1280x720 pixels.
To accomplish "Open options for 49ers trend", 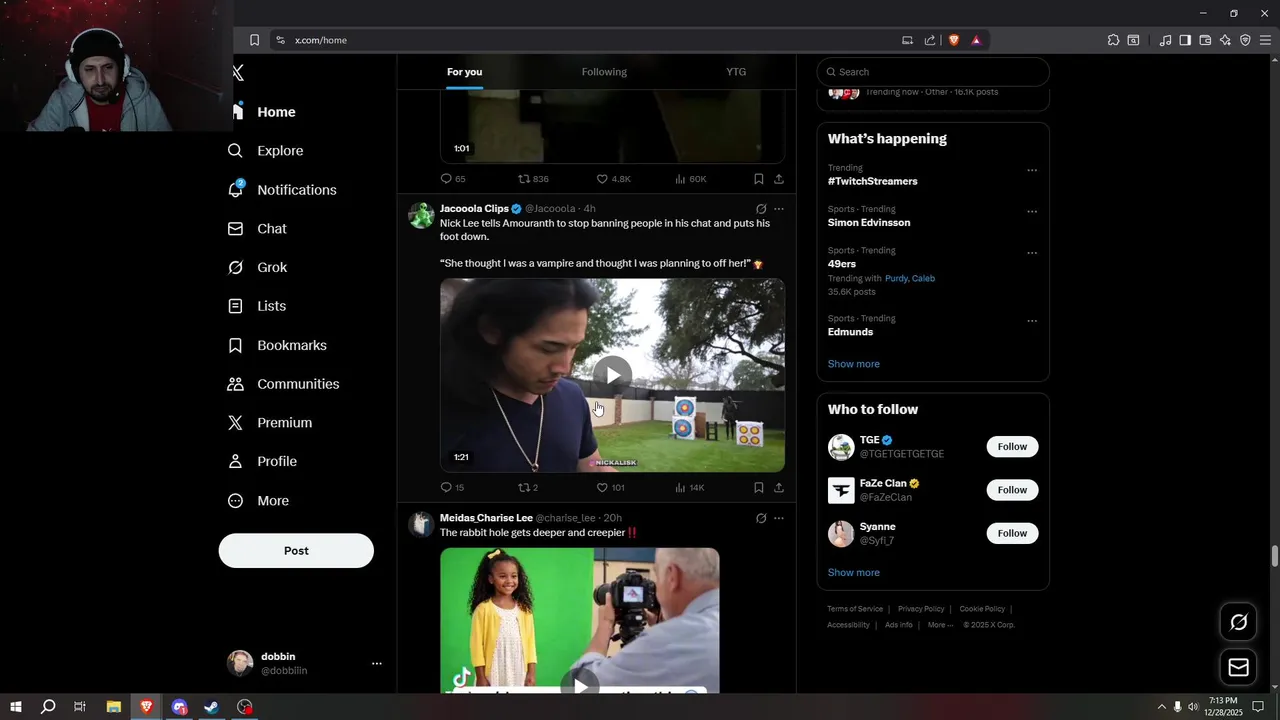I will 1032,252.
